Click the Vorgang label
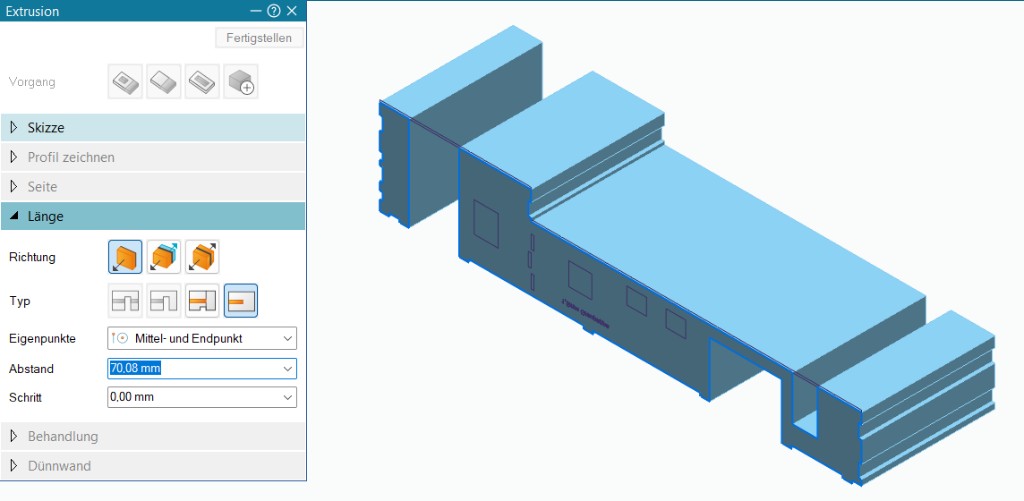 tap(32, 82)
